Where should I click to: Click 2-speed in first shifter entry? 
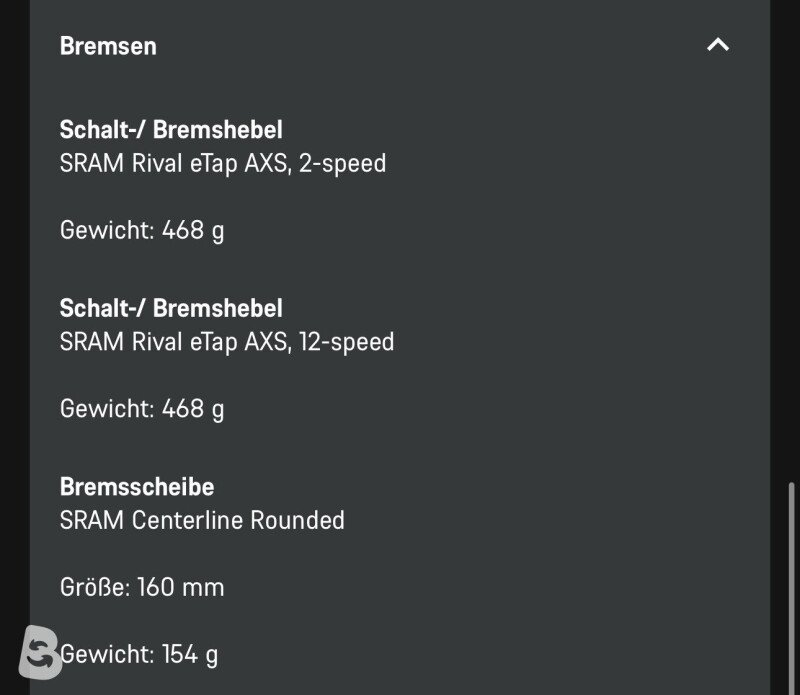[x=342, y=164]
